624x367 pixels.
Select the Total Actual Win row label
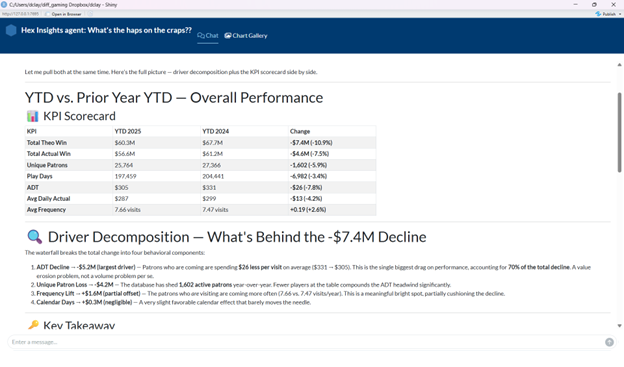[49, 154]
